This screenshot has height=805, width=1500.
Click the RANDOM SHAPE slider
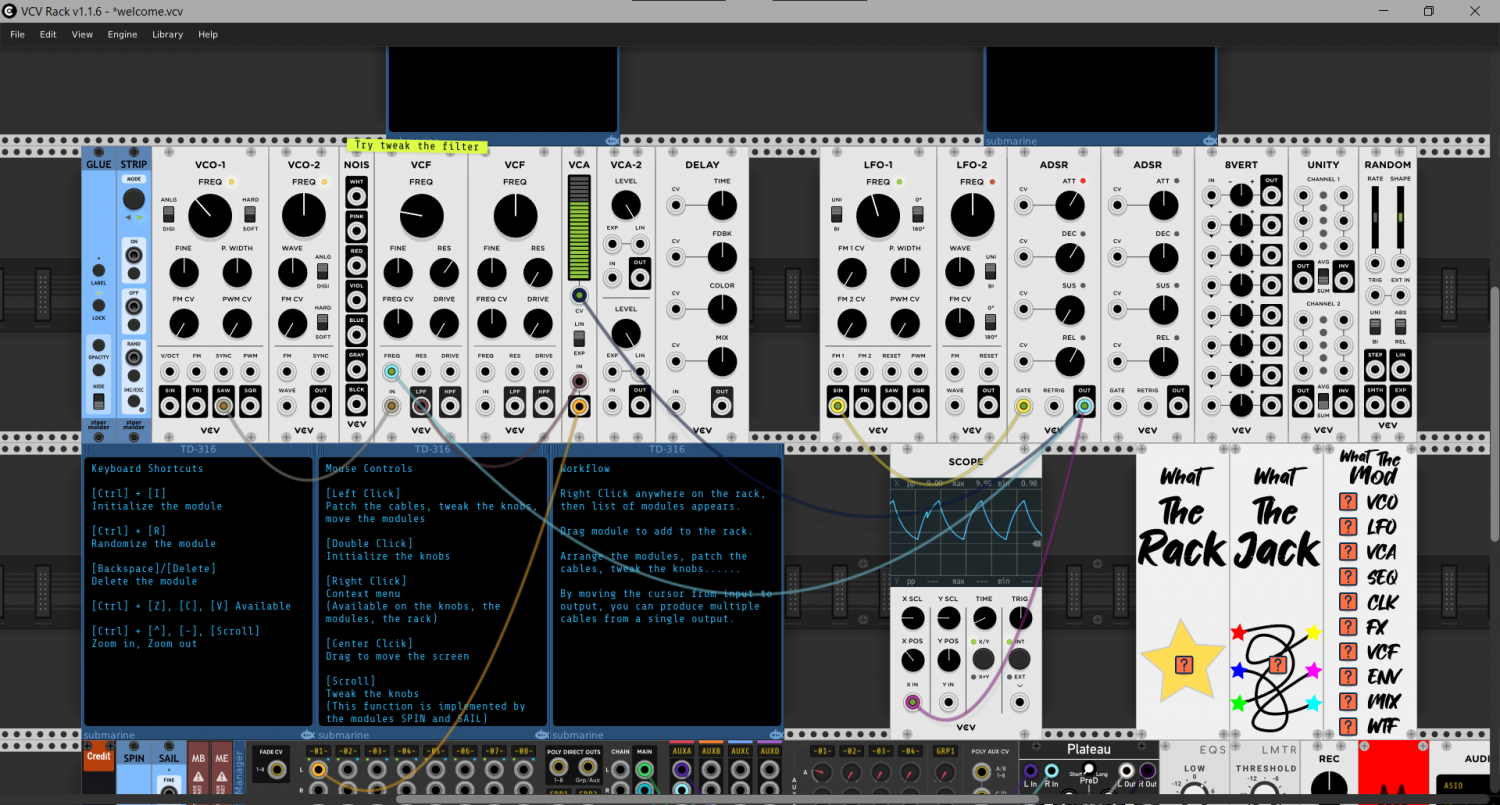pos(1400,217)
